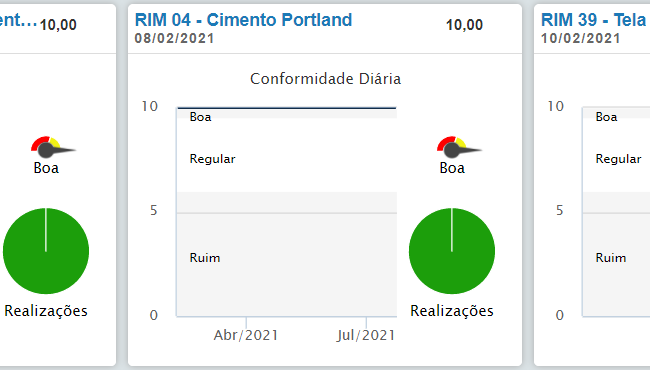650x370 pixels.
Task: Click the Regular band in the Cimento Portland chart
Action: (287, 155)
